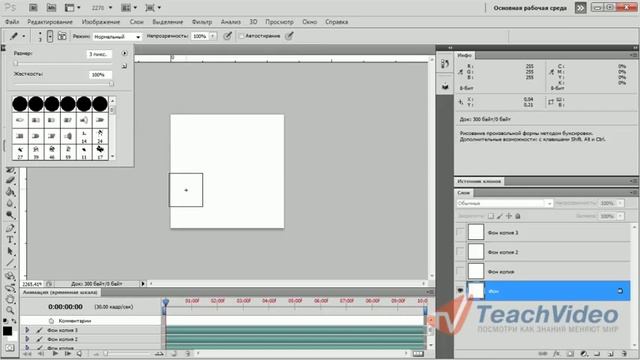The image size is (640, 360).
Task: Toggle lock position in Layers panel
Action: 509,216
